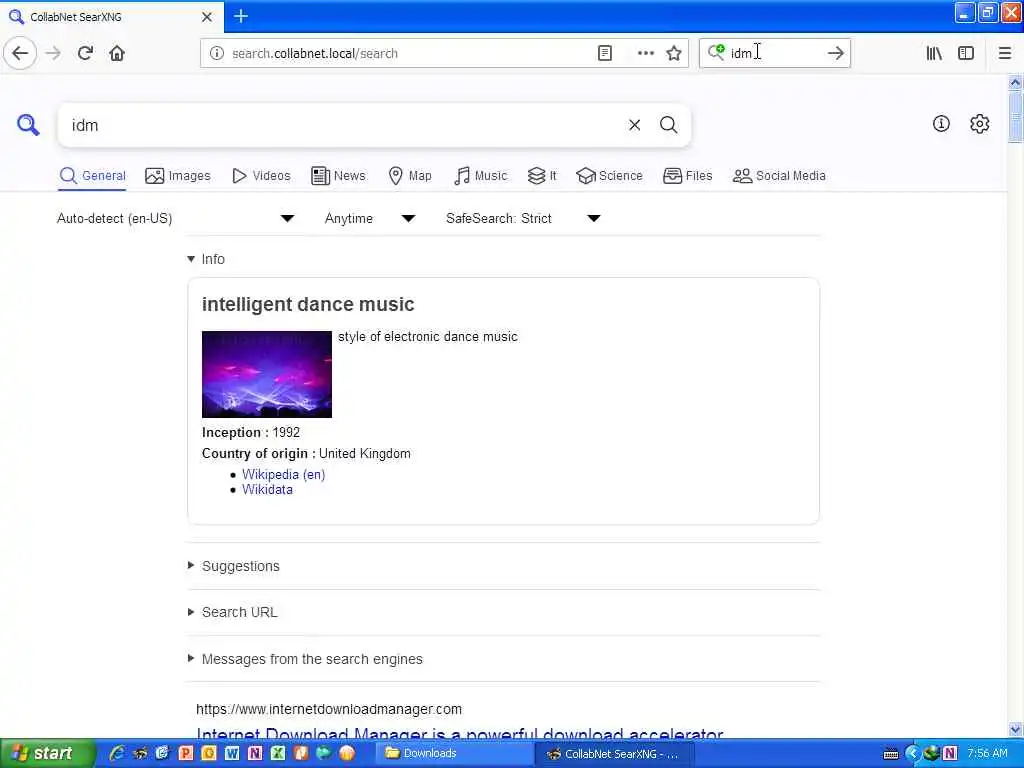Launch Word from quick launch

pyautogui.click(x=232, y=753)
